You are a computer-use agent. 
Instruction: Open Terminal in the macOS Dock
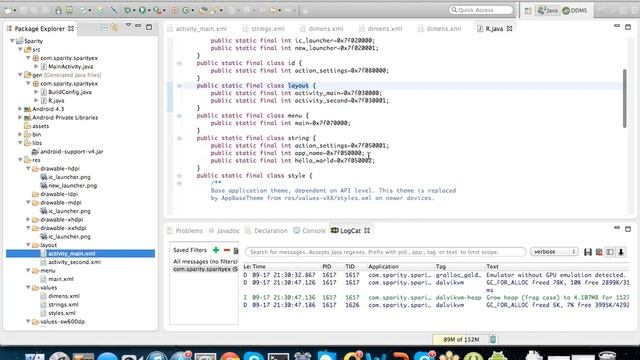tap(278, 356)
